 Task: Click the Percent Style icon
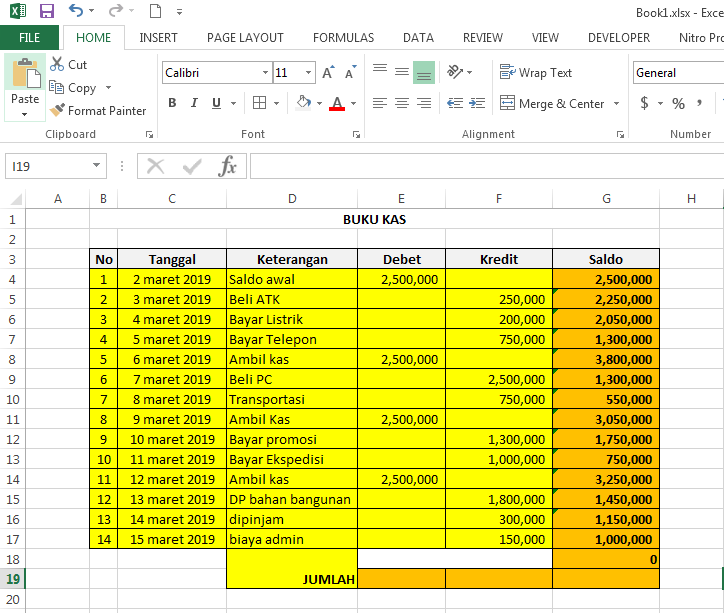(x=678, y=103)
